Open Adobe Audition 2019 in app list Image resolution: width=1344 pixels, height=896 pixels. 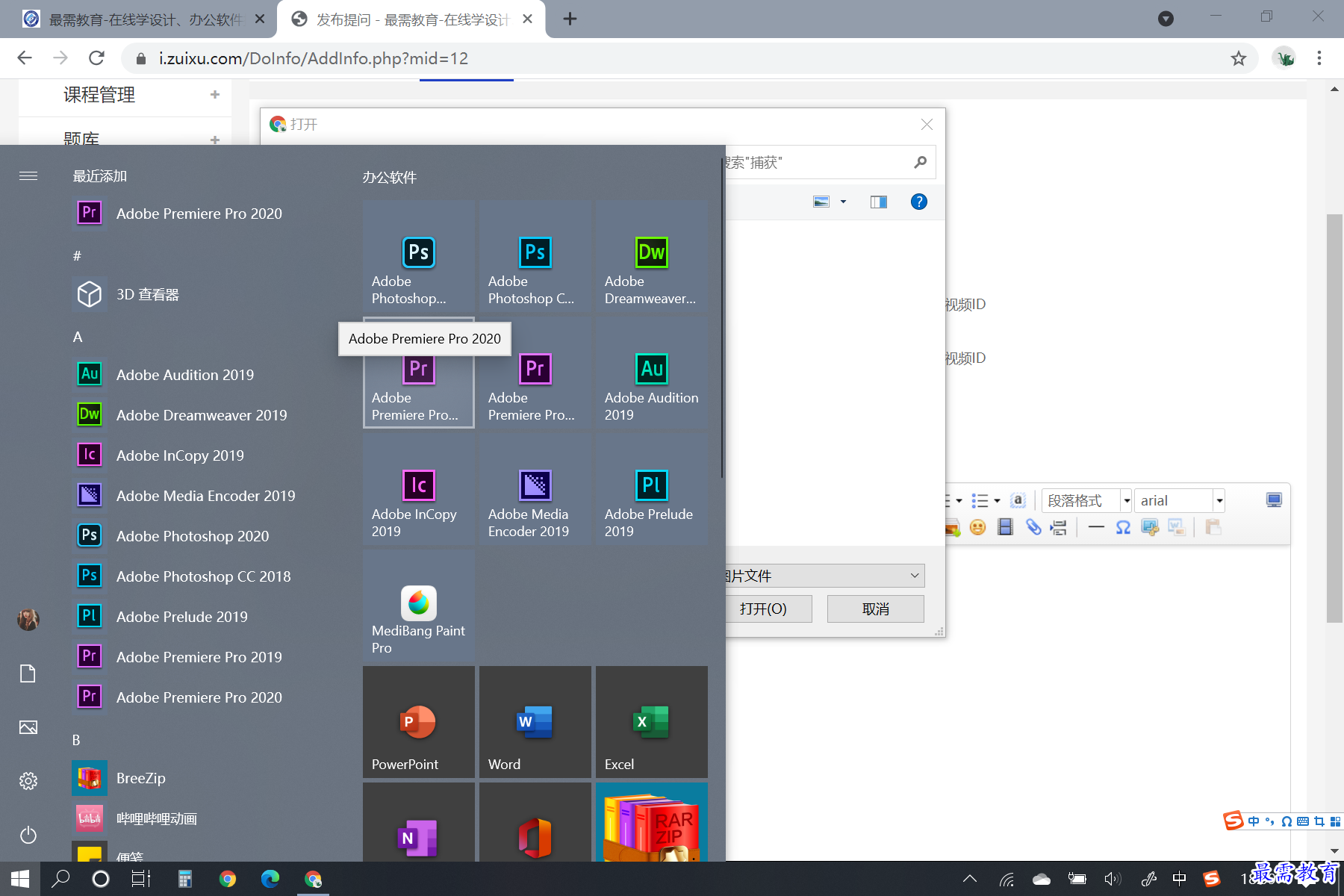pos(202,375)
